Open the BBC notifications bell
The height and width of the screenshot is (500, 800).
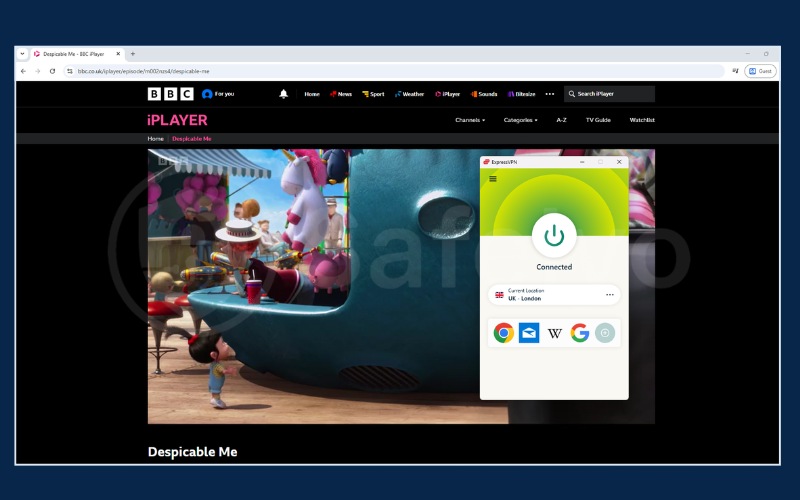coord(284,94)
